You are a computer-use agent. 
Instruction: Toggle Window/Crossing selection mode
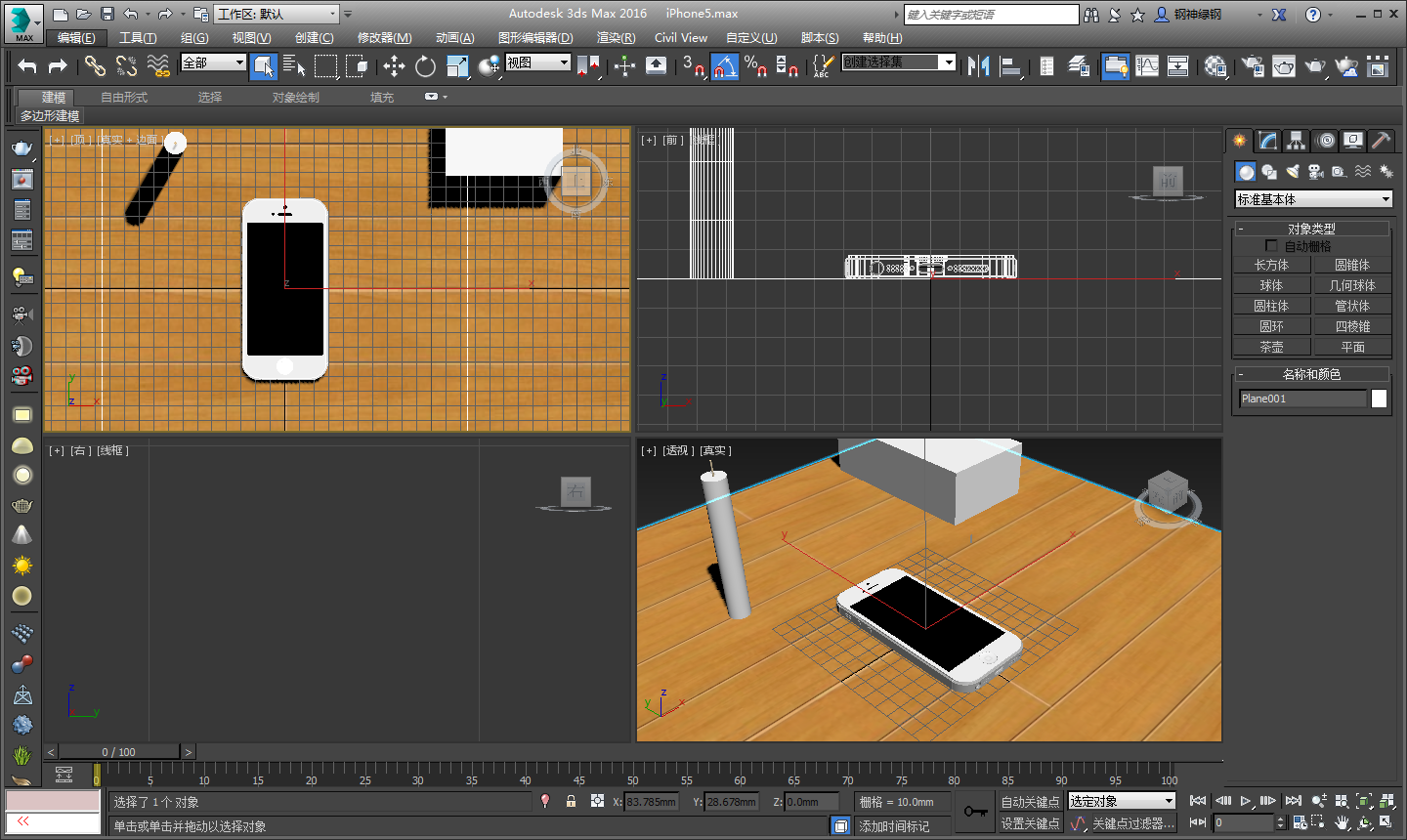click(x=357, y=65)
